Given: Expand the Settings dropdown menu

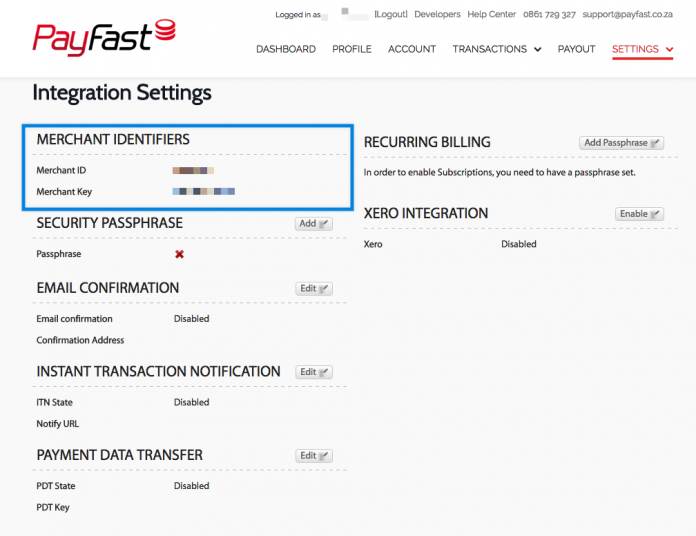Looking at the screenshot, I should (642, 49).
